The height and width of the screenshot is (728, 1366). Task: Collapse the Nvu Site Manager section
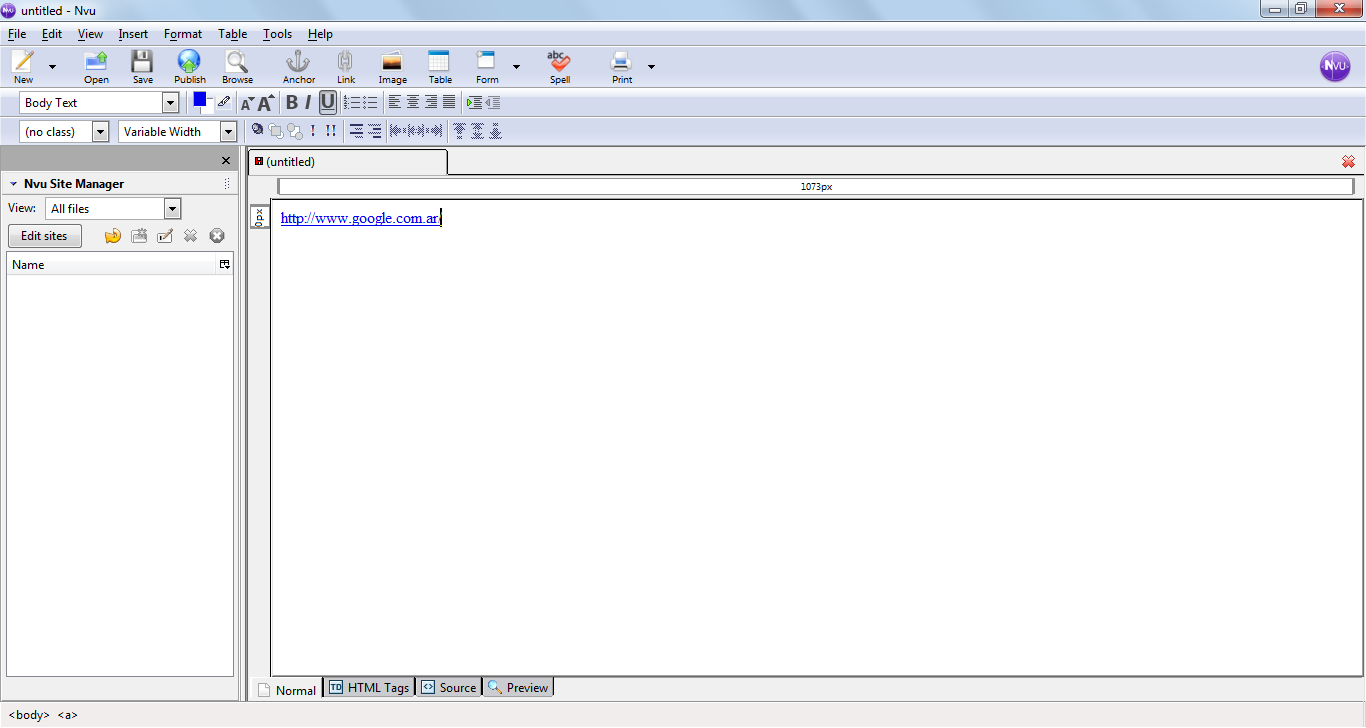pos(14,184)
